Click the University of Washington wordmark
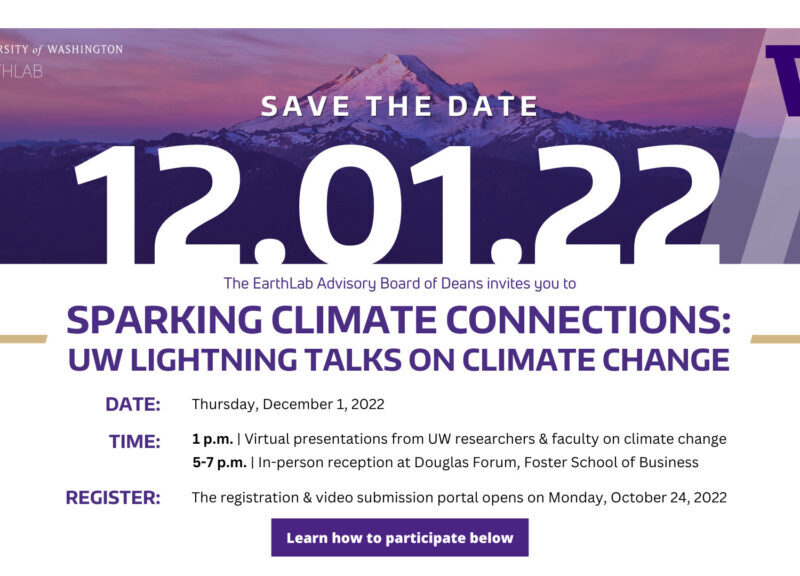The image size is (800, 576). point(62,49)
